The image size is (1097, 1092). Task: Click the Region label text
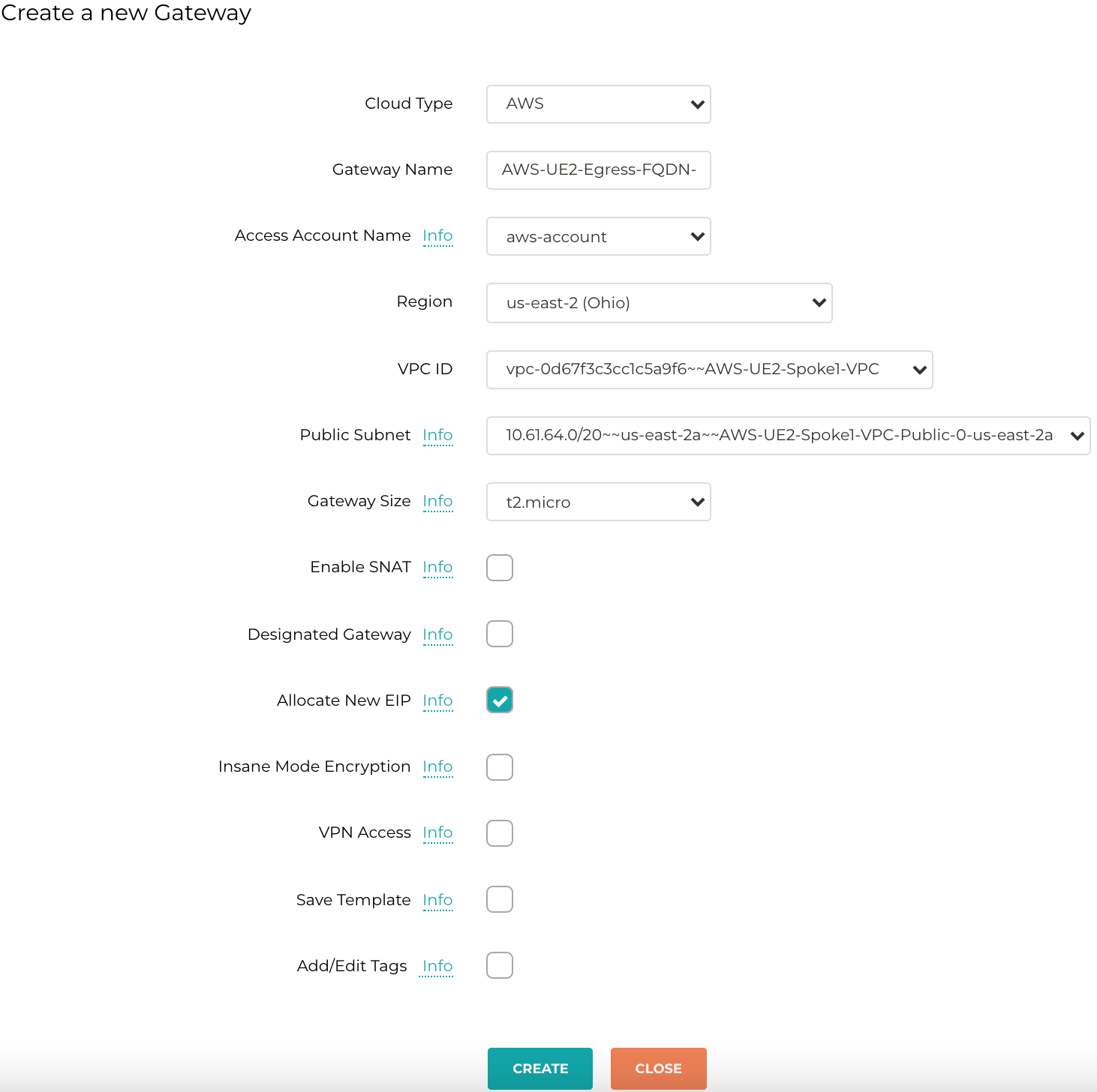425,301
